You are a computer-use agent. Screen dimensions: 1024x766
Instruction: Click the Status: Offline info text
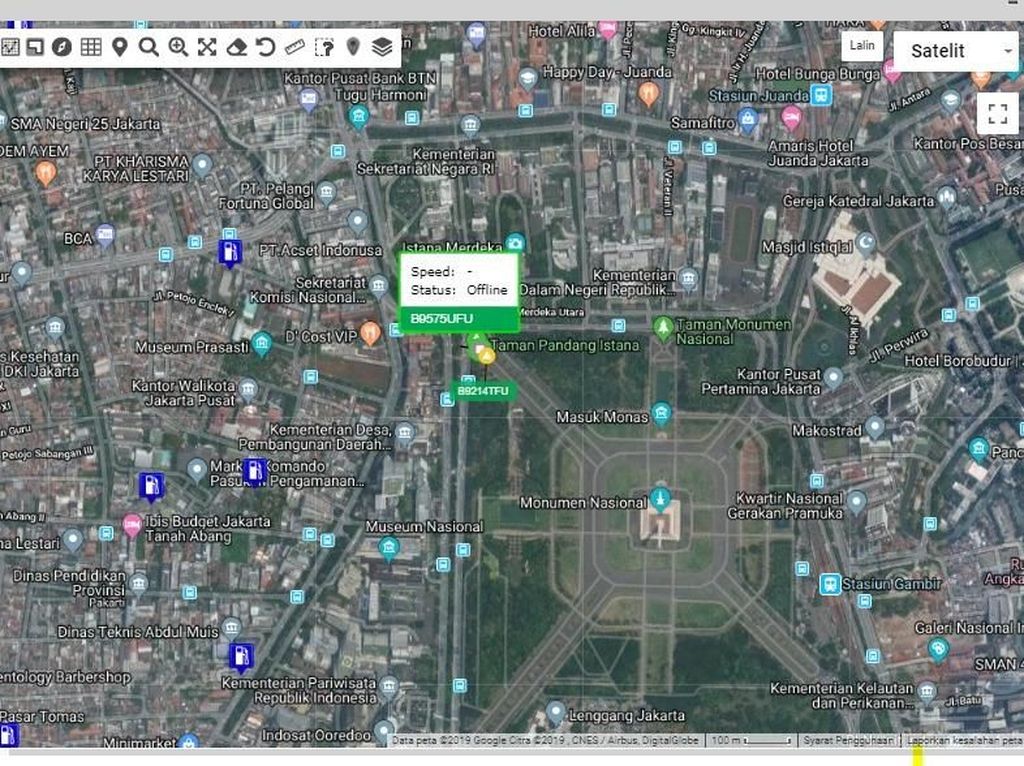(x=458, y=290)
